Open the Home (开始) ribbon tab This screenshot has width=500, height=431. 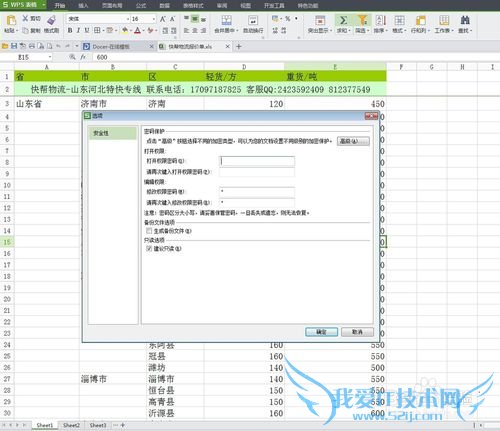[60, 5]
